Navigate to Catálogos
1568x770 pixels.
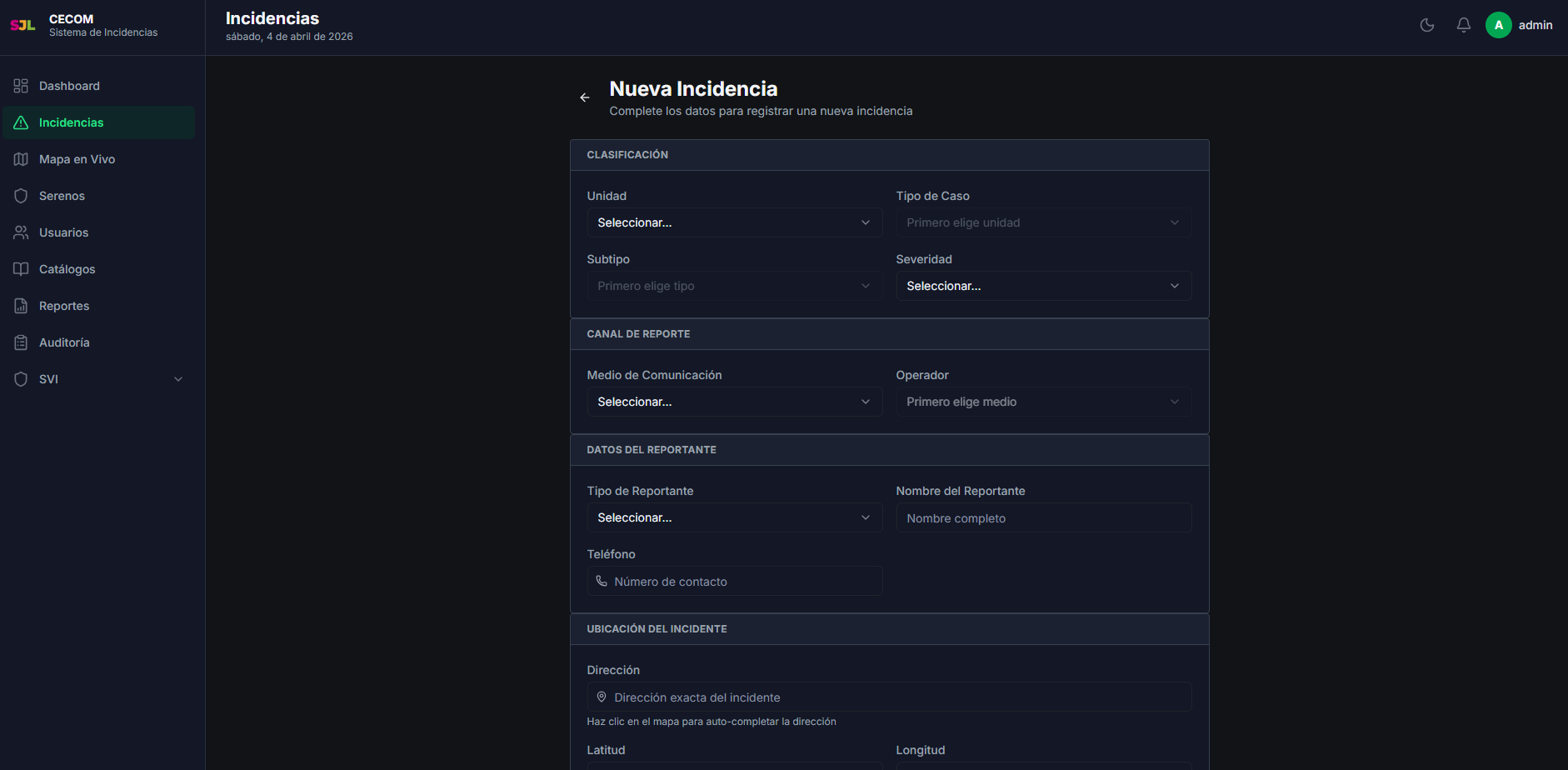point(99,269)
